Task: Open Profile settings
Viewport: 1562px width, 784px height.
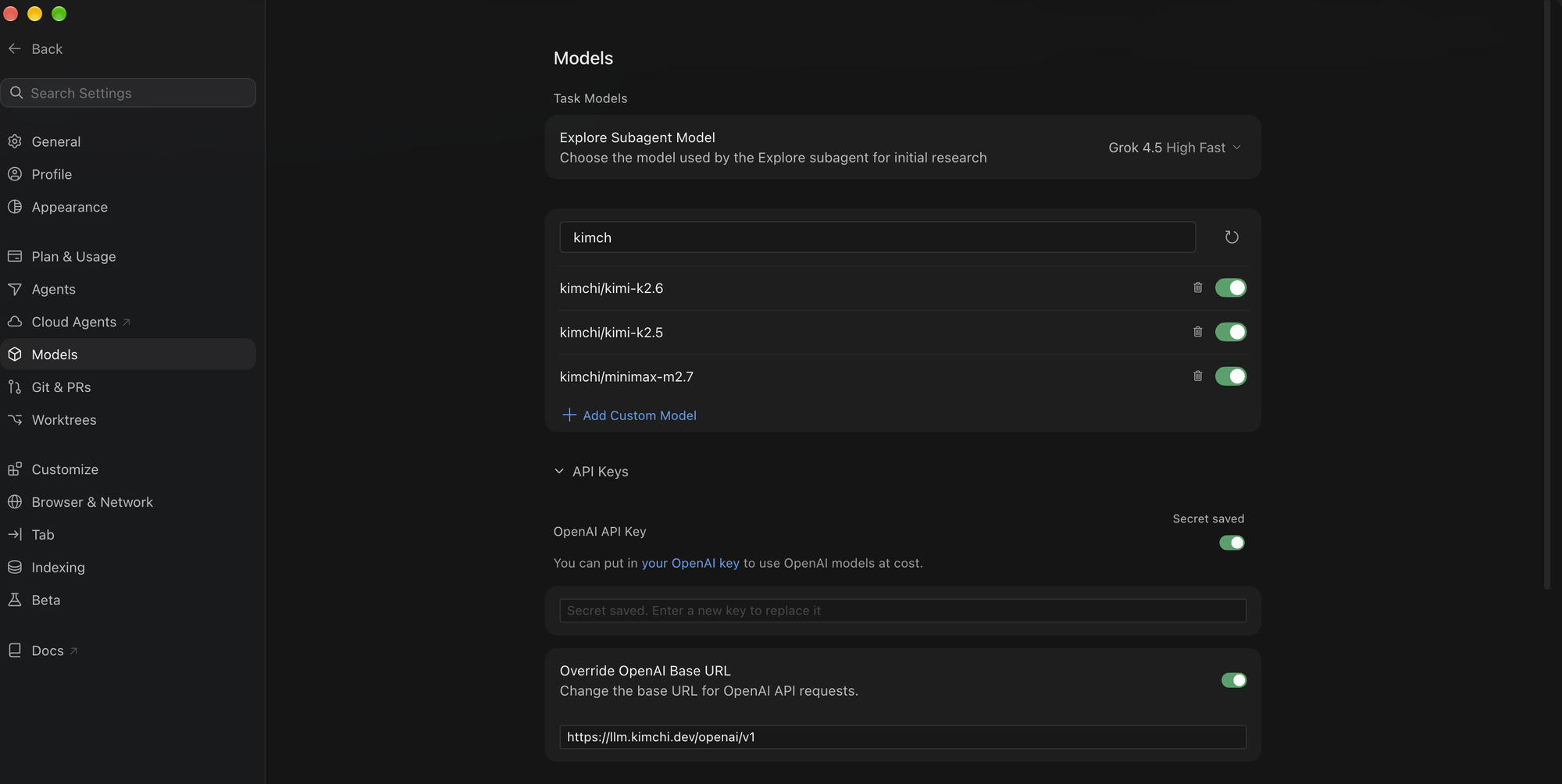Action: pos(128,174)
